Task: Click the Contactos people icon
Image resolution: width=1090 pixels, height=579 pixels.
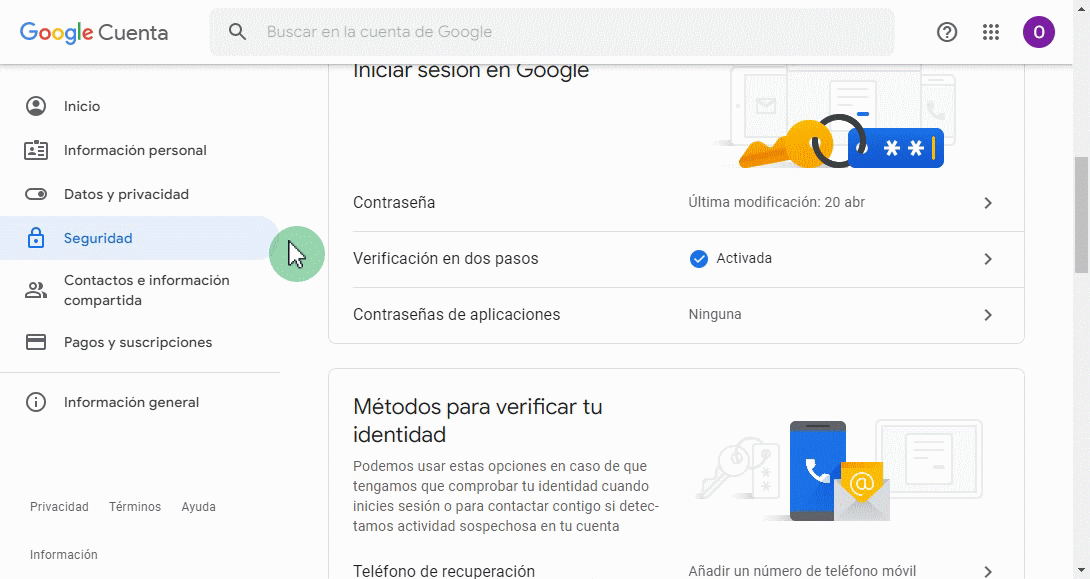Action: coord(36,290)
